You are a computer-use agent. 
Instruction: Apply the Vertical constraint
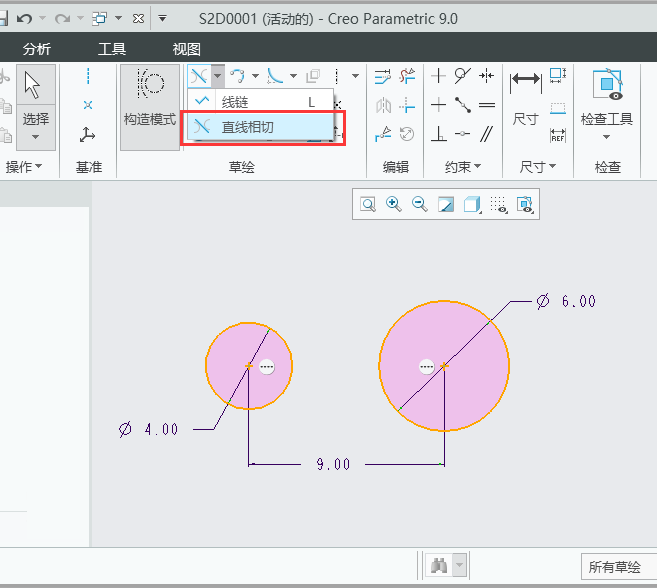coord(438,76)
